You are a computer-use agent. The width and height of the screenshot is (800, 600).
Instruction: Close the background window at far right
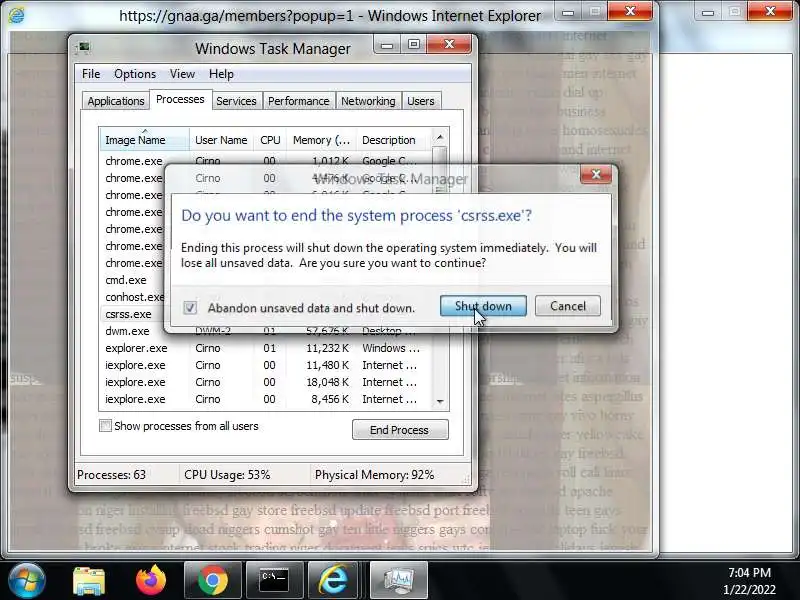pyautogui.click(x=770, y=11)
